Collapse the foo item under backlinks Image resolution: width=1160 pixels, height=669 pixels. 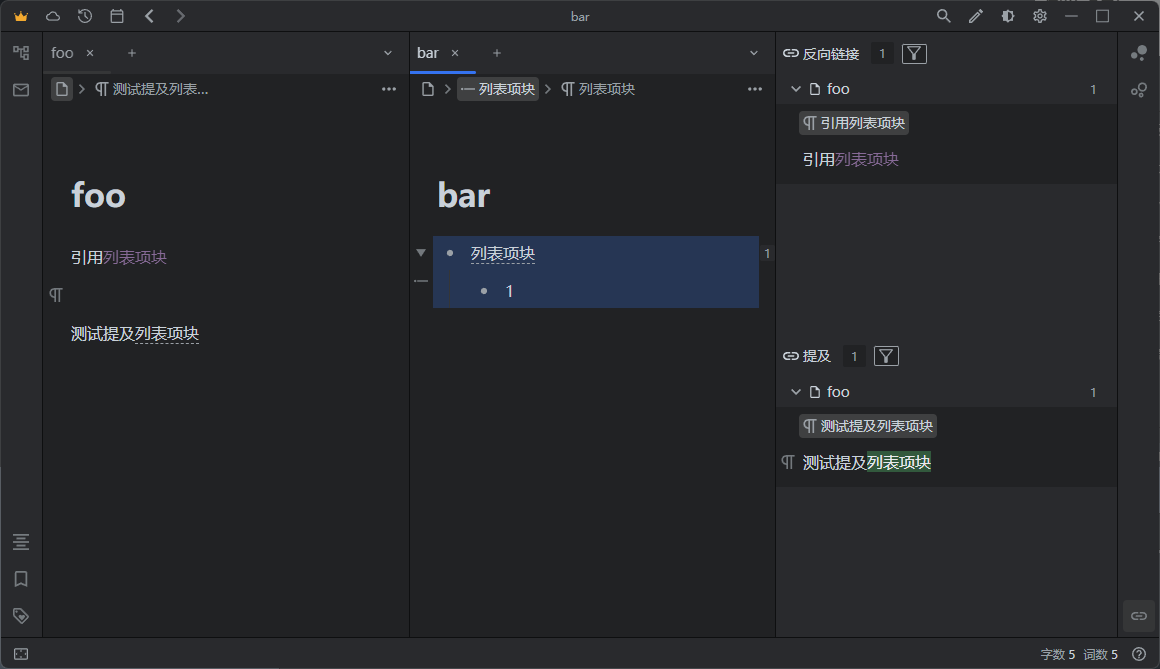click(x=796, y=89)
